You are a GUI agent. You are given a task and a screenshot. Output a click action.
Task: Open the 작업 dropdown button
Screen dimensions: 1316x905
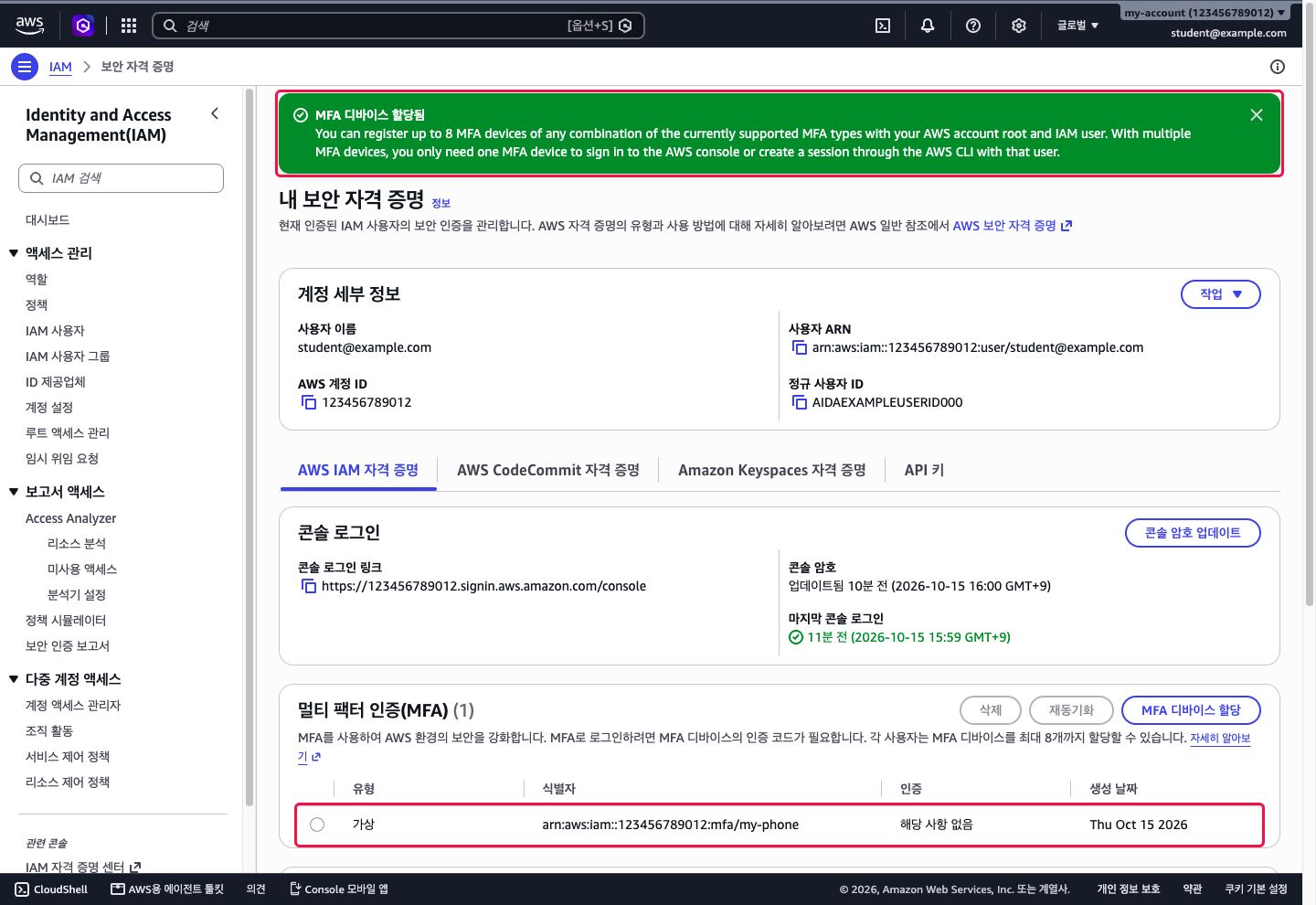click(1221, 294)
